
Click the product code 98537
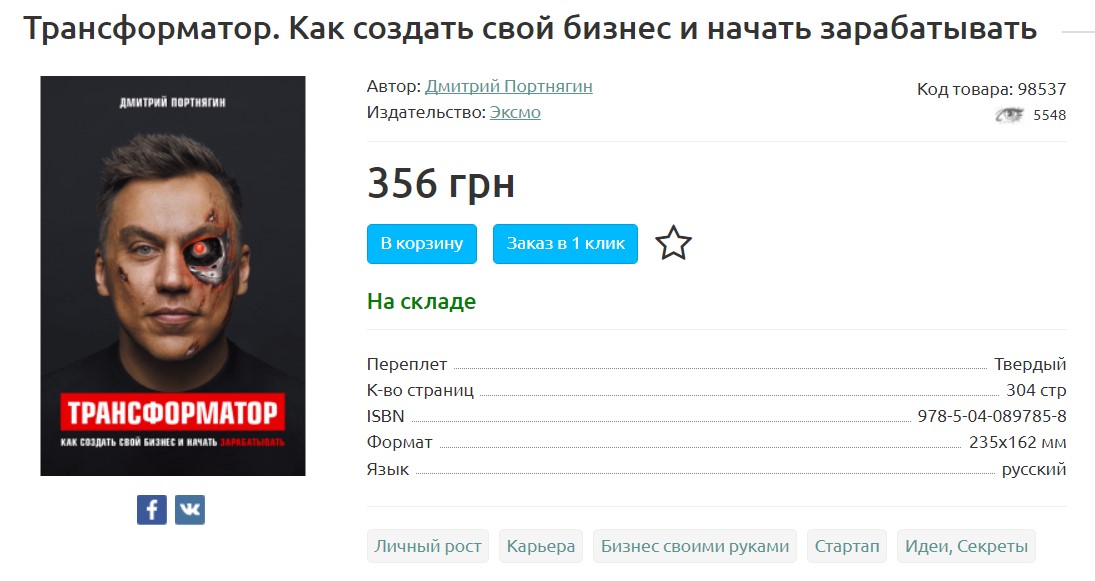click(1042, 89)
